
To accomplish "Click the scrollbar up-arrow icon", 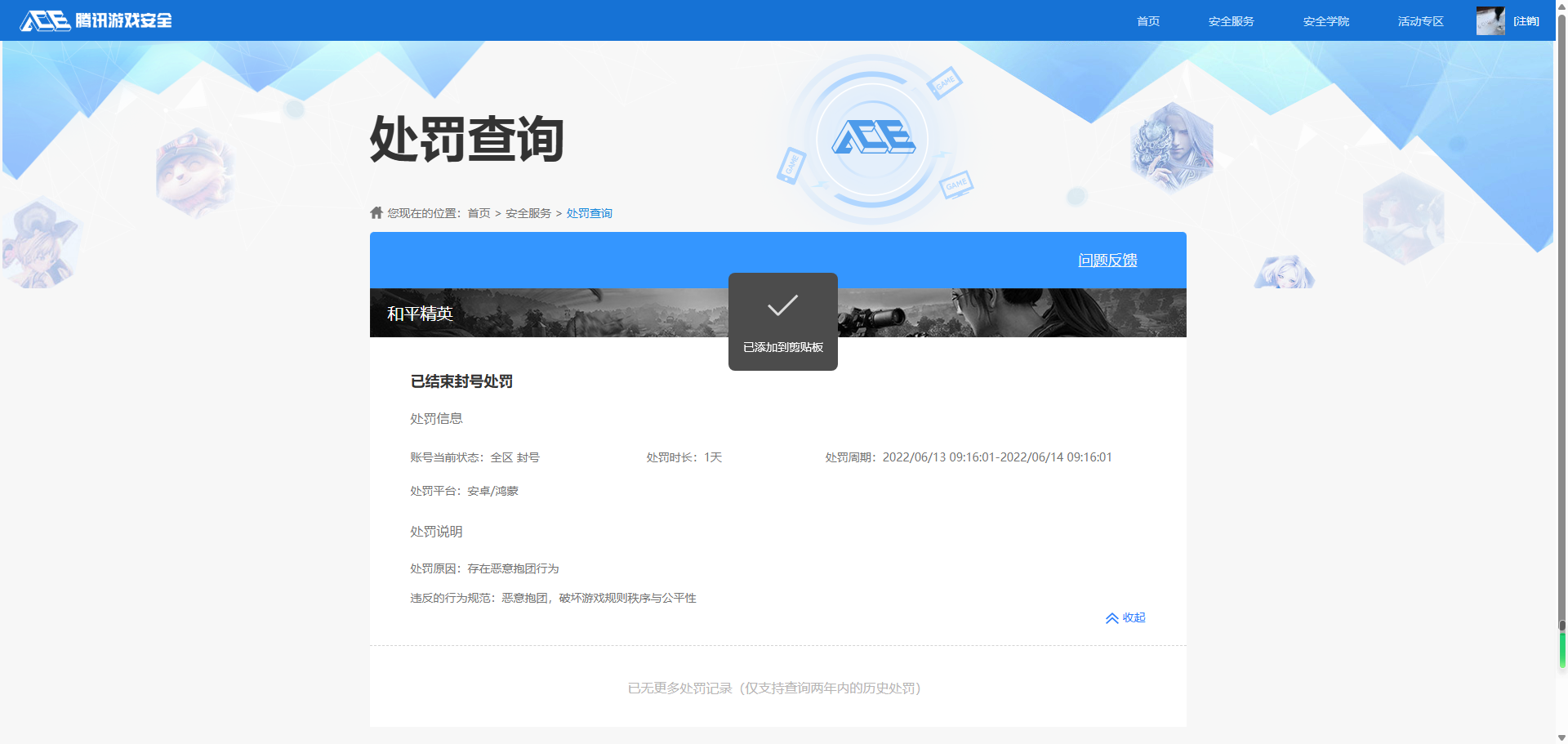I will point(1561,7).
